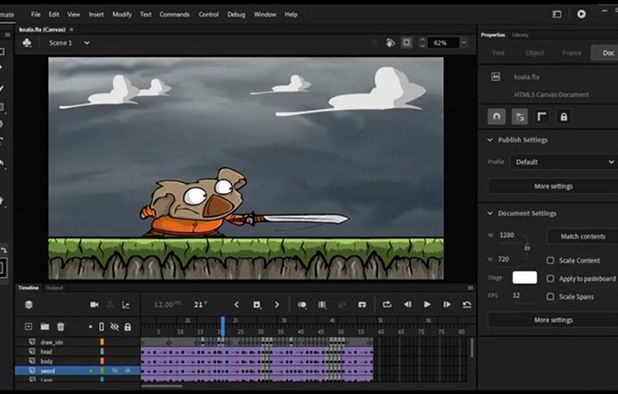The height and width of the screenshot is (394, 618).
Task: Open the layer depth graph icon
Action: click(x=126, y=305)
